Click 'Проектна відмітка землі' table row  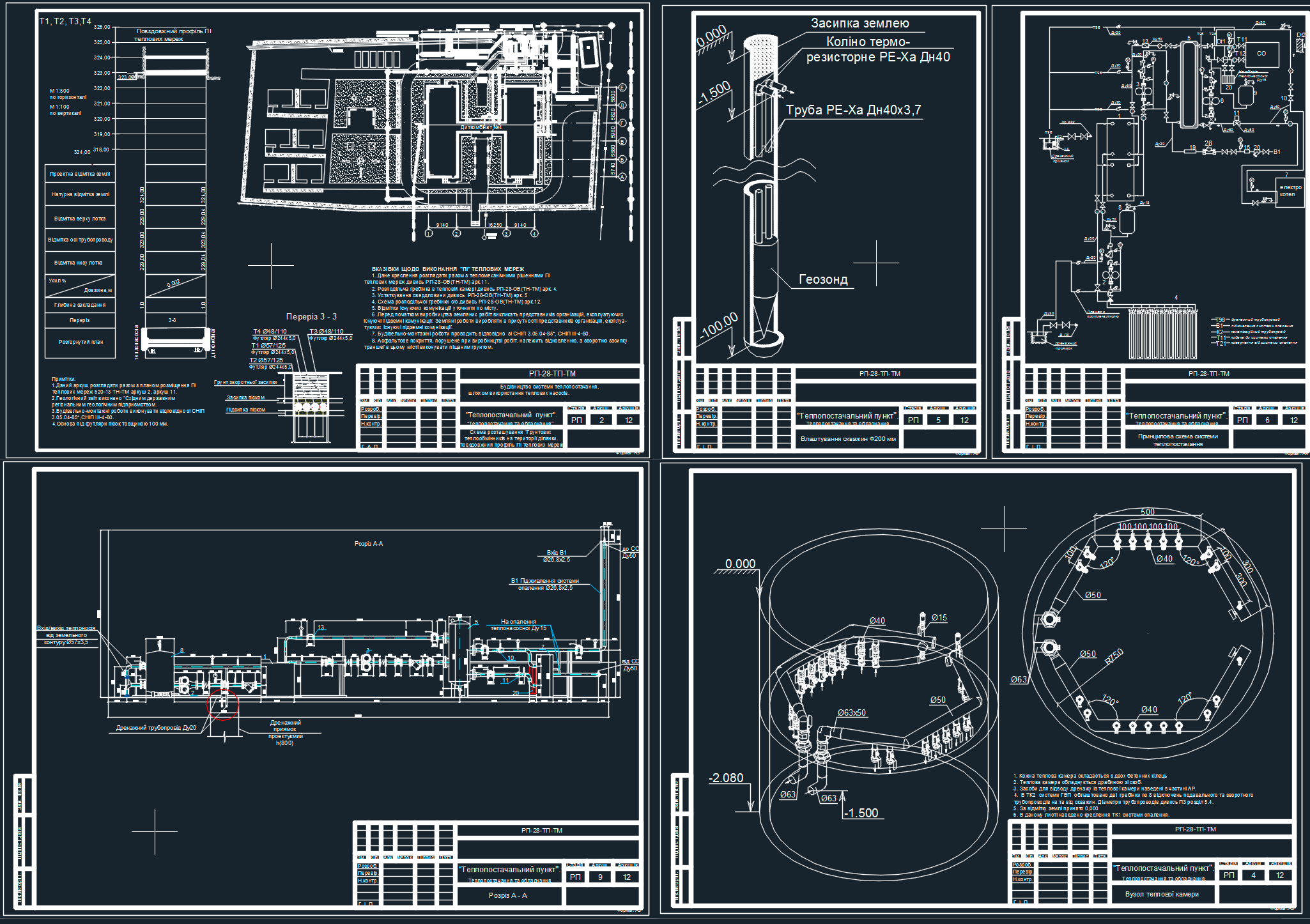click(x=80, y=174)
